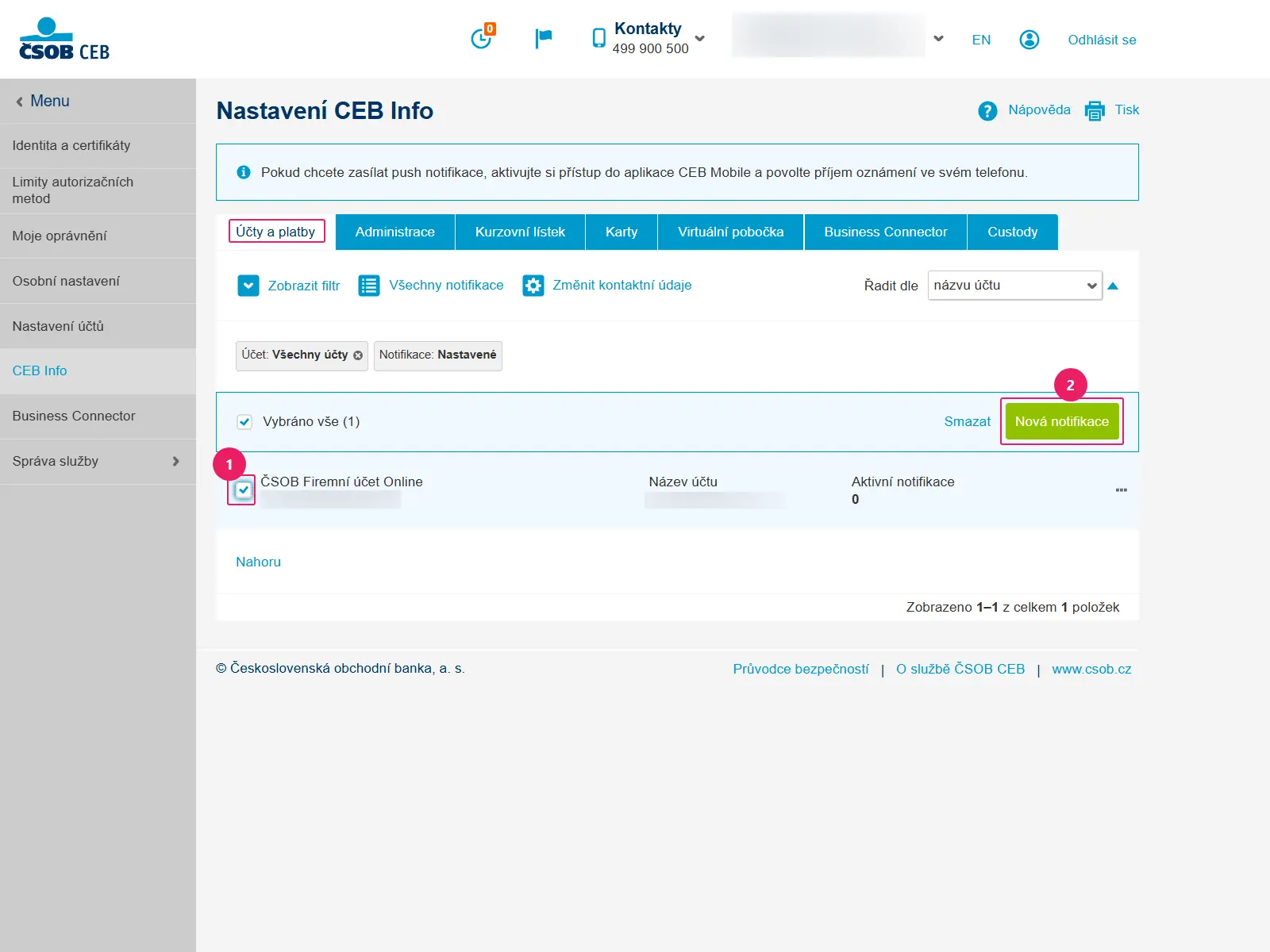Click the Tisk printer icon
The image size is (1270, 952).
pyautogui.click(x=1095, y=110)
